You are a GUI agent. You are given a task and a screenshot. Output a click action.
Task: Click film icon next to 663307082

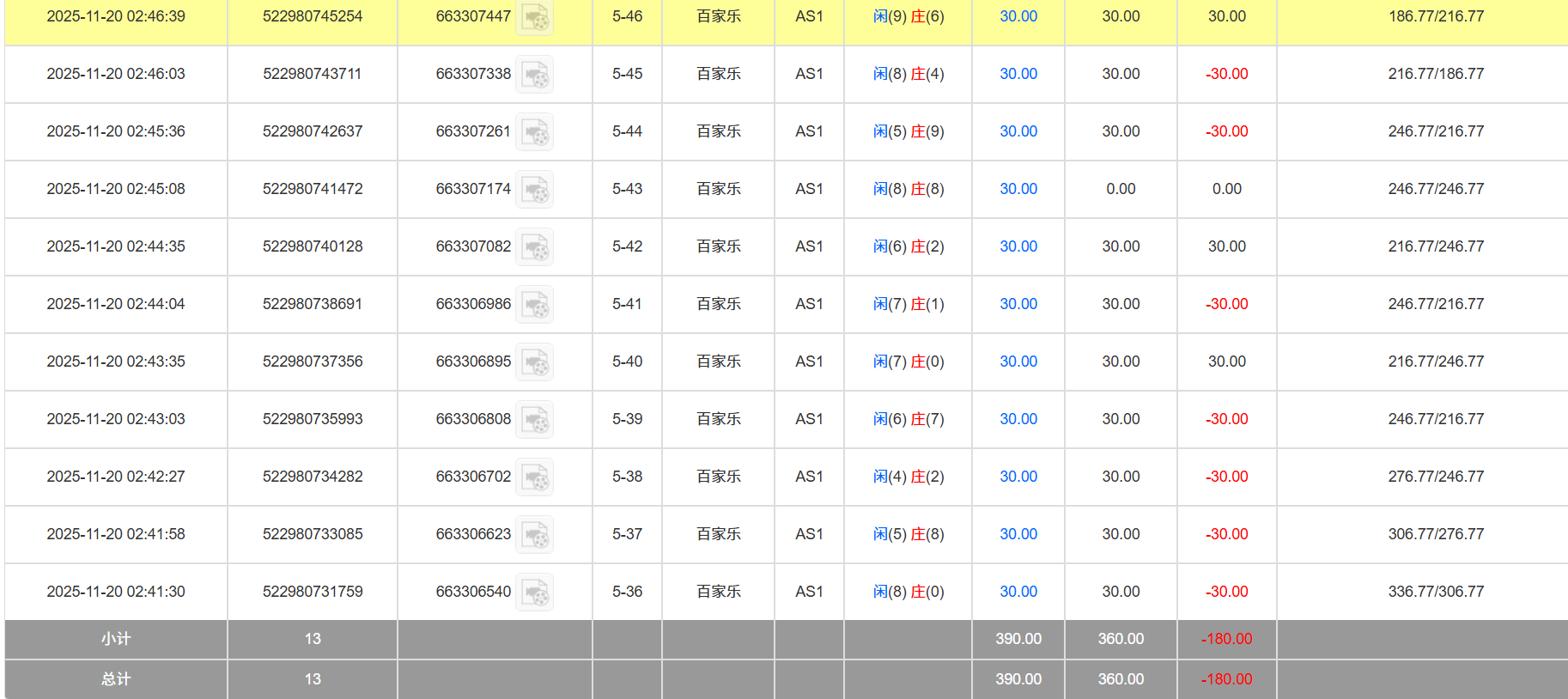(x=534, y=247)
